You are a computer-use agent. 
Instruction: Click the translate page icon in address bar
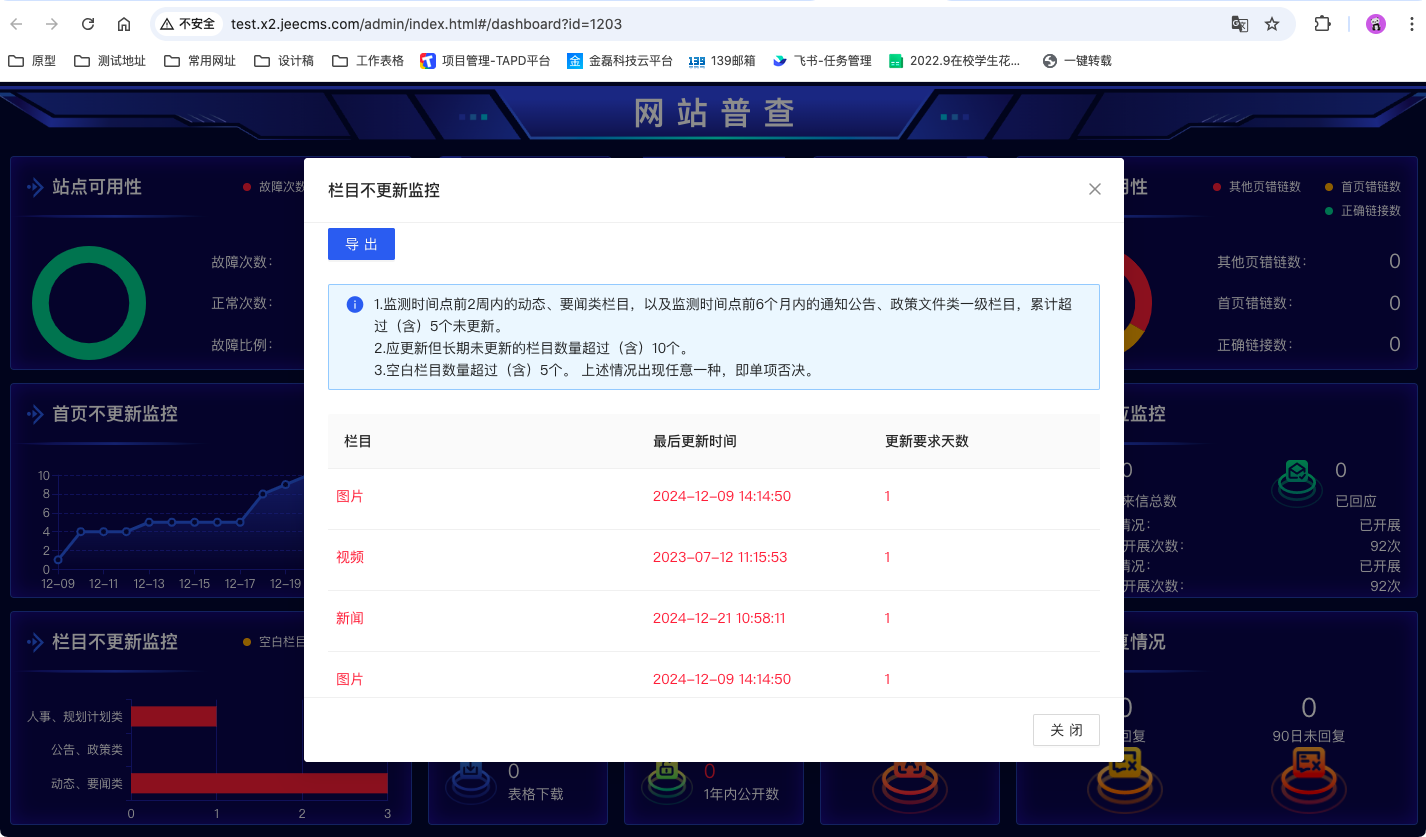pos(1239,24)
